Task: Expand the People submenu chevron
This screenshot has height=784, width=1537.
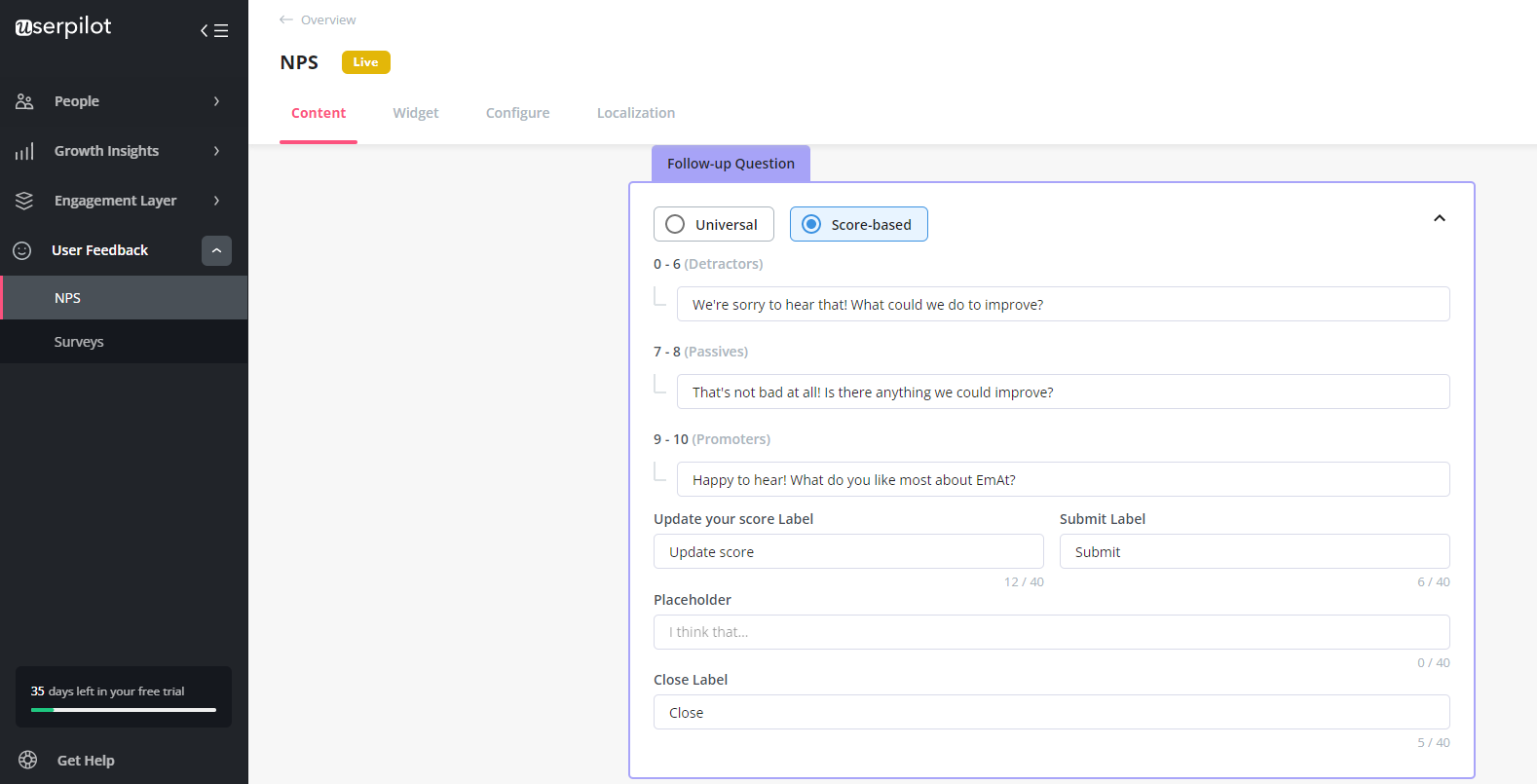Action: coord(216,101)
